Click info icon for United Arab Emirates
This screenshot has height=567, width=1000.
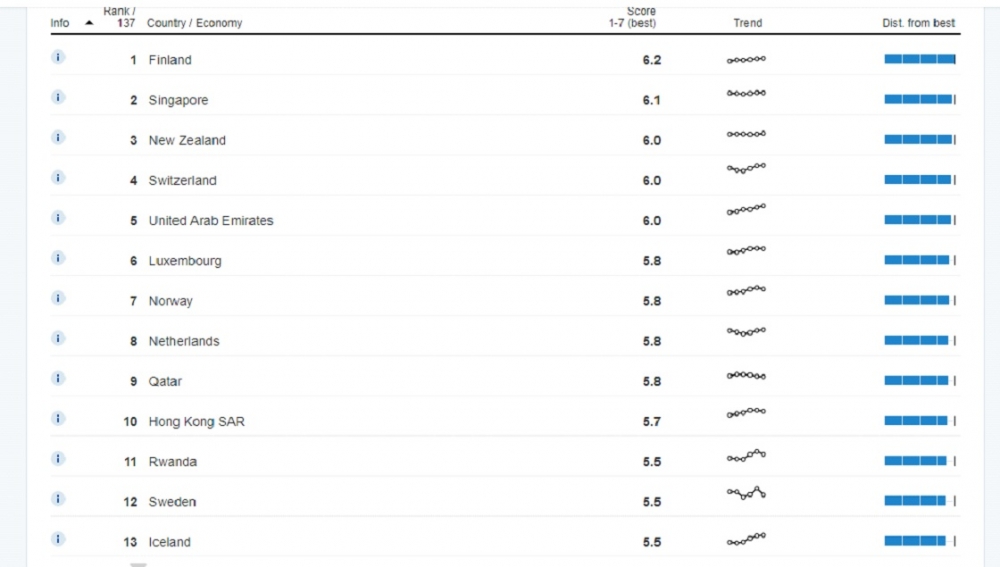tap(58, 218)
